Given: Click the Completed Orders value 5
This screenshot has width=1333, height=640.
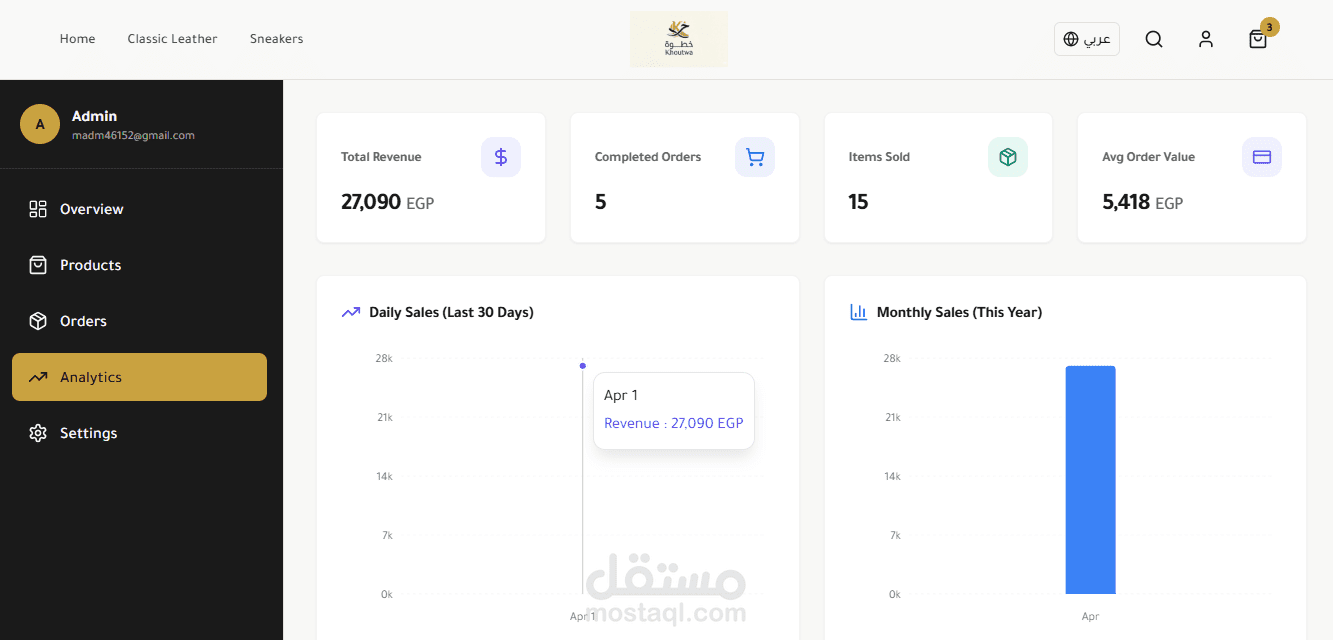Looking at the screenshot, I should click(601, 202).
